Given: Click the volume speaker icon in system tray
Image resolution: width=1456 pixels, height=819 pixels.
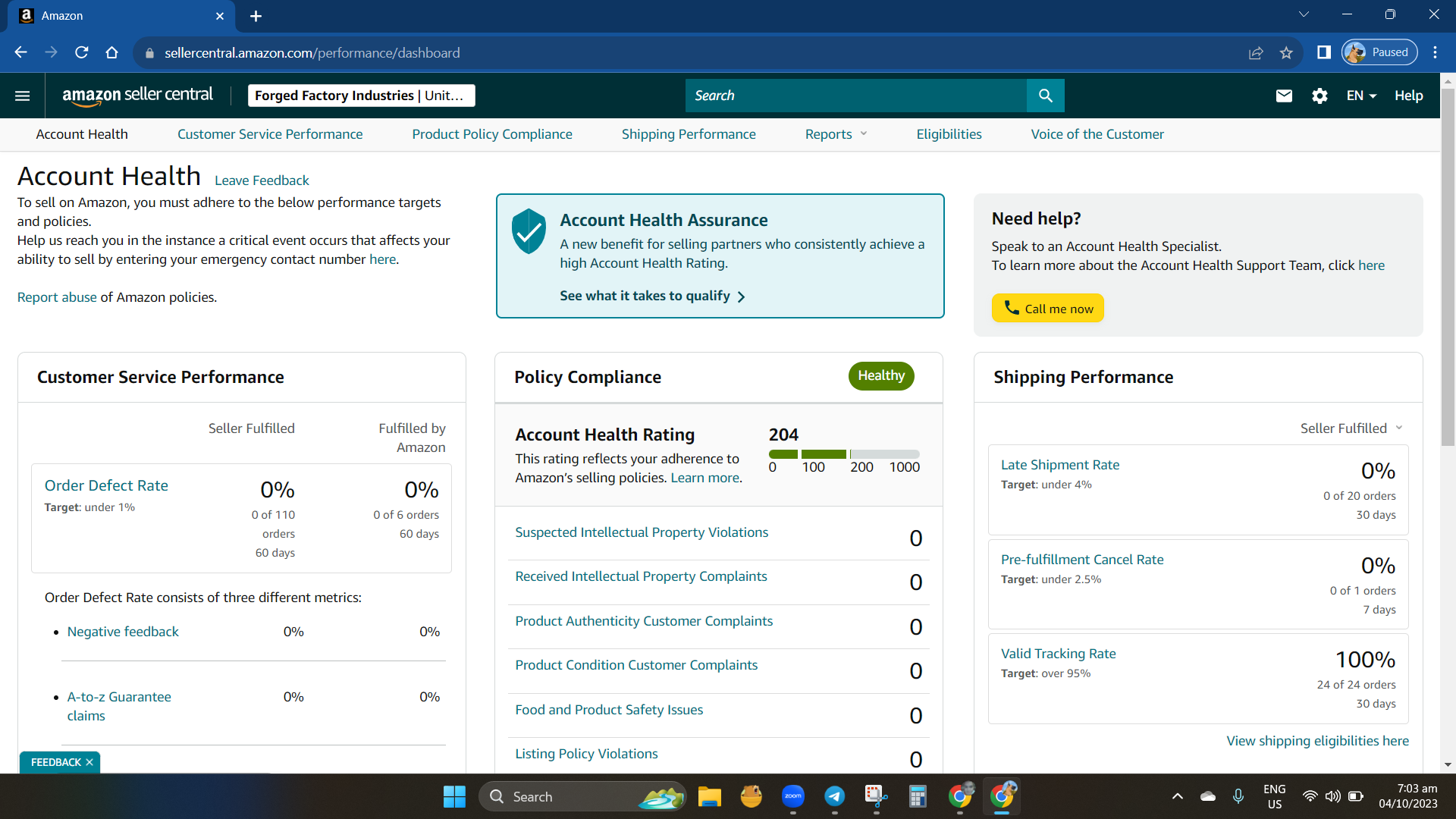Looking at the screenshot, I should coord(1332,796).
